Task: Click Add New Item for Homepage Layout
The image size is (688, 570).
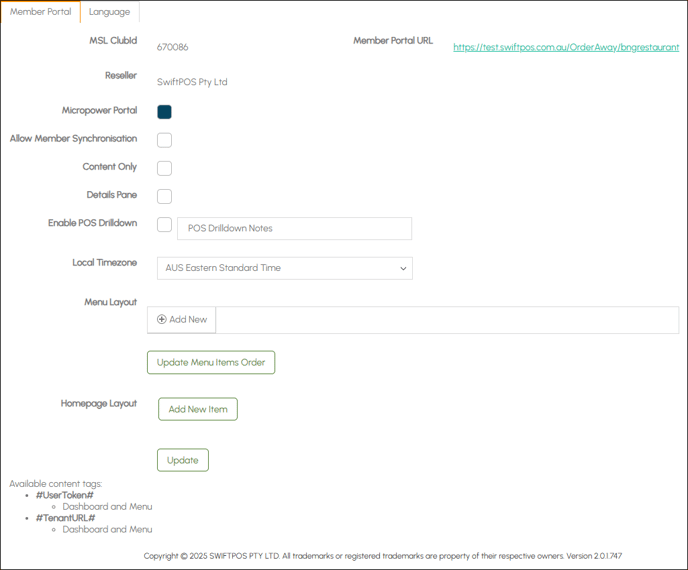Action: (x=198, y=409)
